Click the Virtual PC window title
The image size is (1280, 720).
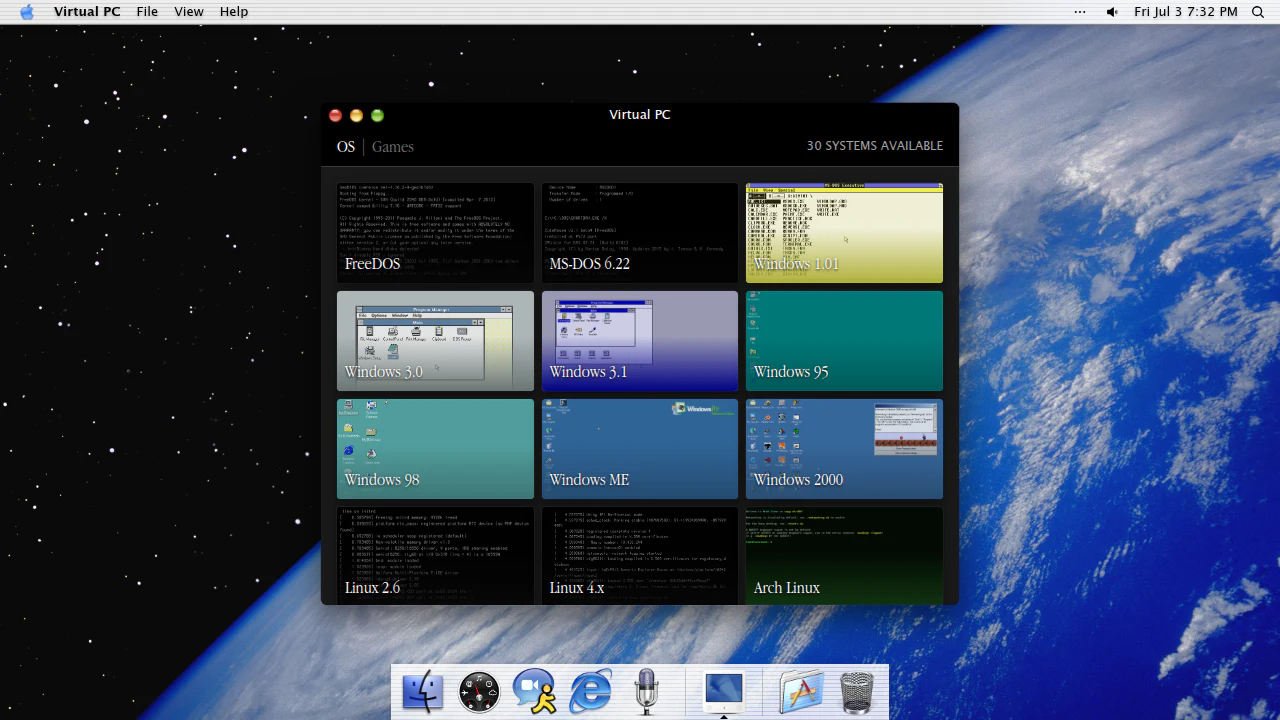[640, 115]
